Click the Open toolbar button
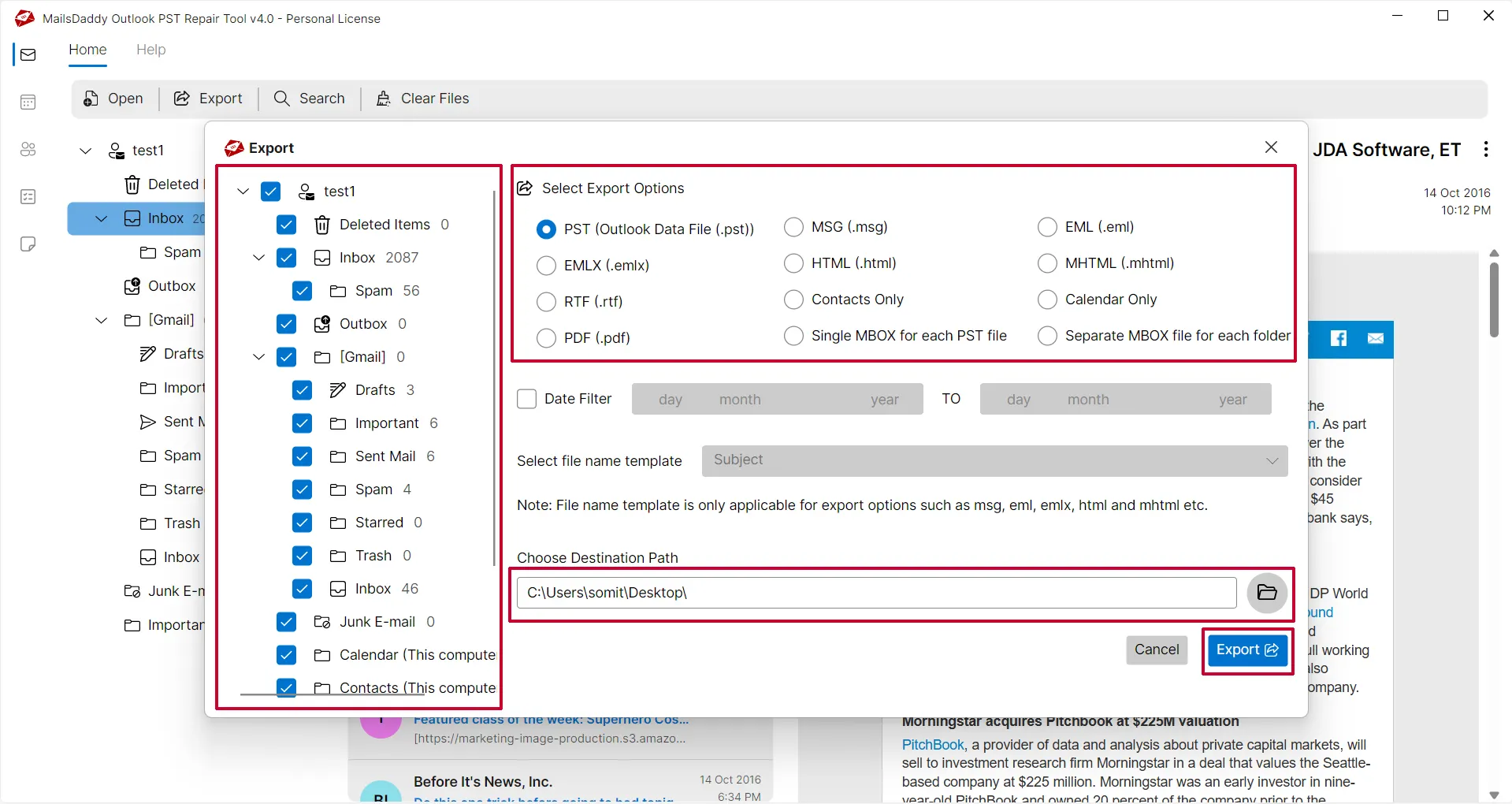Image resolution: width=1512 pixels, height=804 pixels. tap(113, 99)
